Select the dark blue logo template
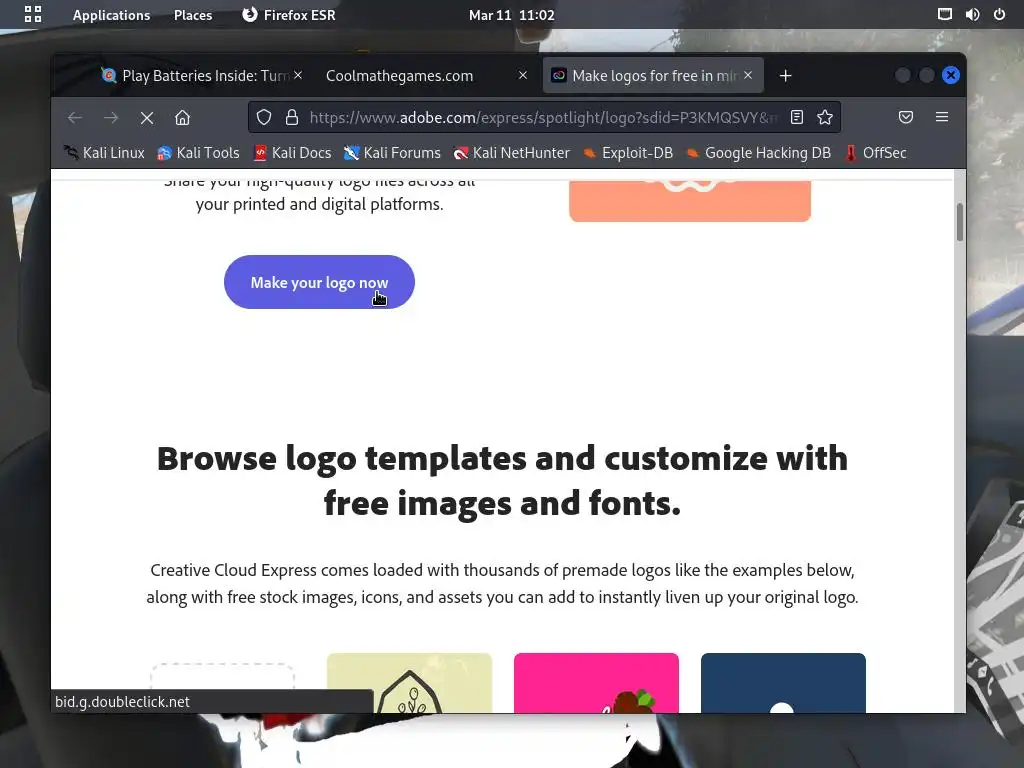This screenshot has height=768, width=1024. tap(783, 683)
